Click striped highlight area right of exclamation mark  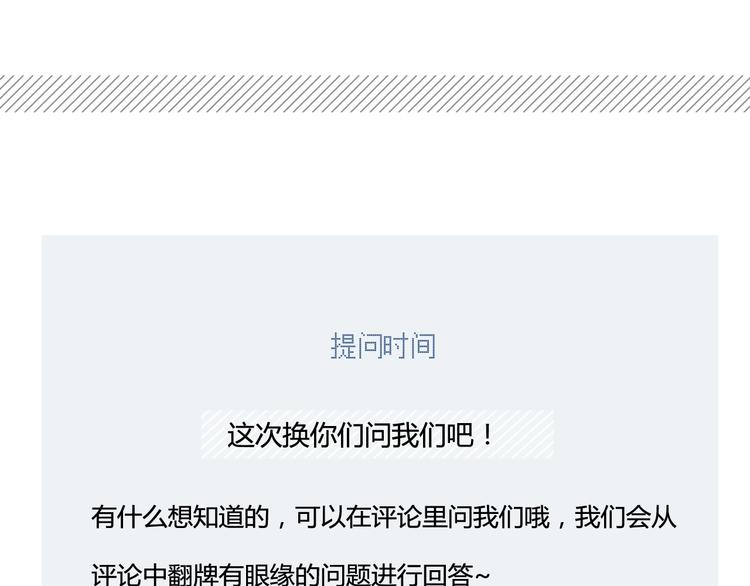tap(524, 434)
